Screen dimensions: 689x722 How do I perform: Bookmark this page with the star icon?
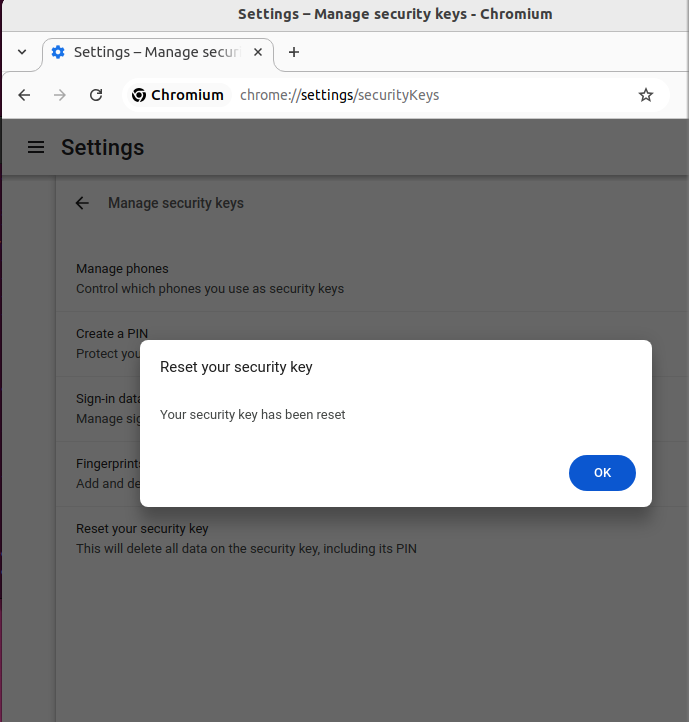646,95
